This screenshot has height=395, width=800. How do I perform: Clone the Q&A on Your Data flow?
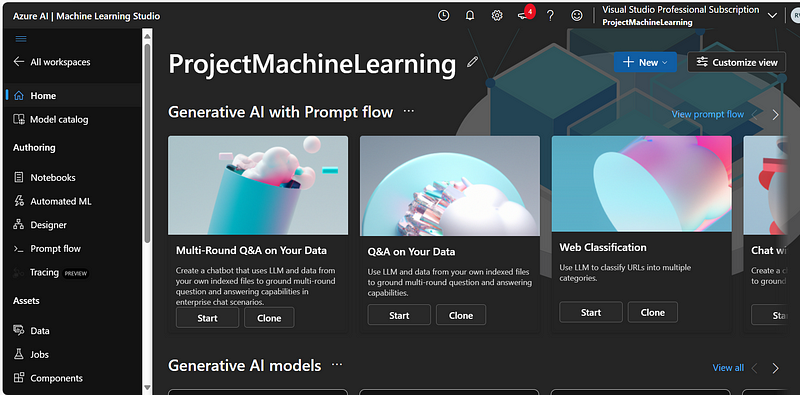(x=461, y=315)
